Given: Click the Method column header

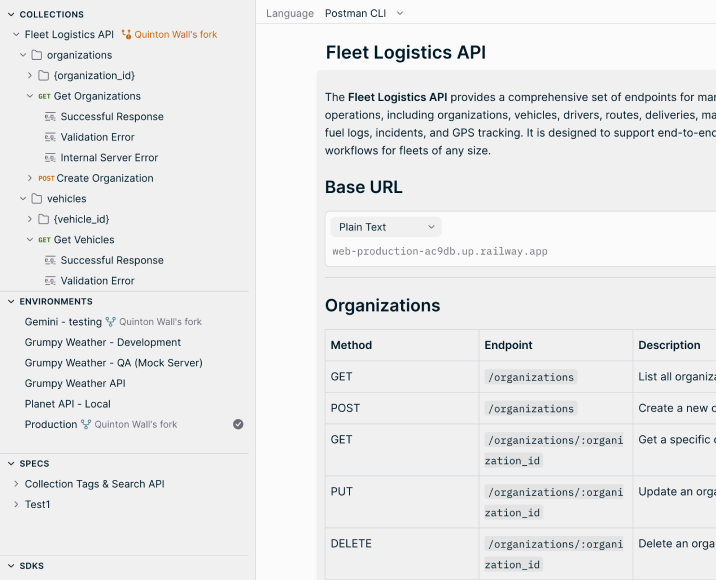Looking at the screenshot, I should pos(351,345).
